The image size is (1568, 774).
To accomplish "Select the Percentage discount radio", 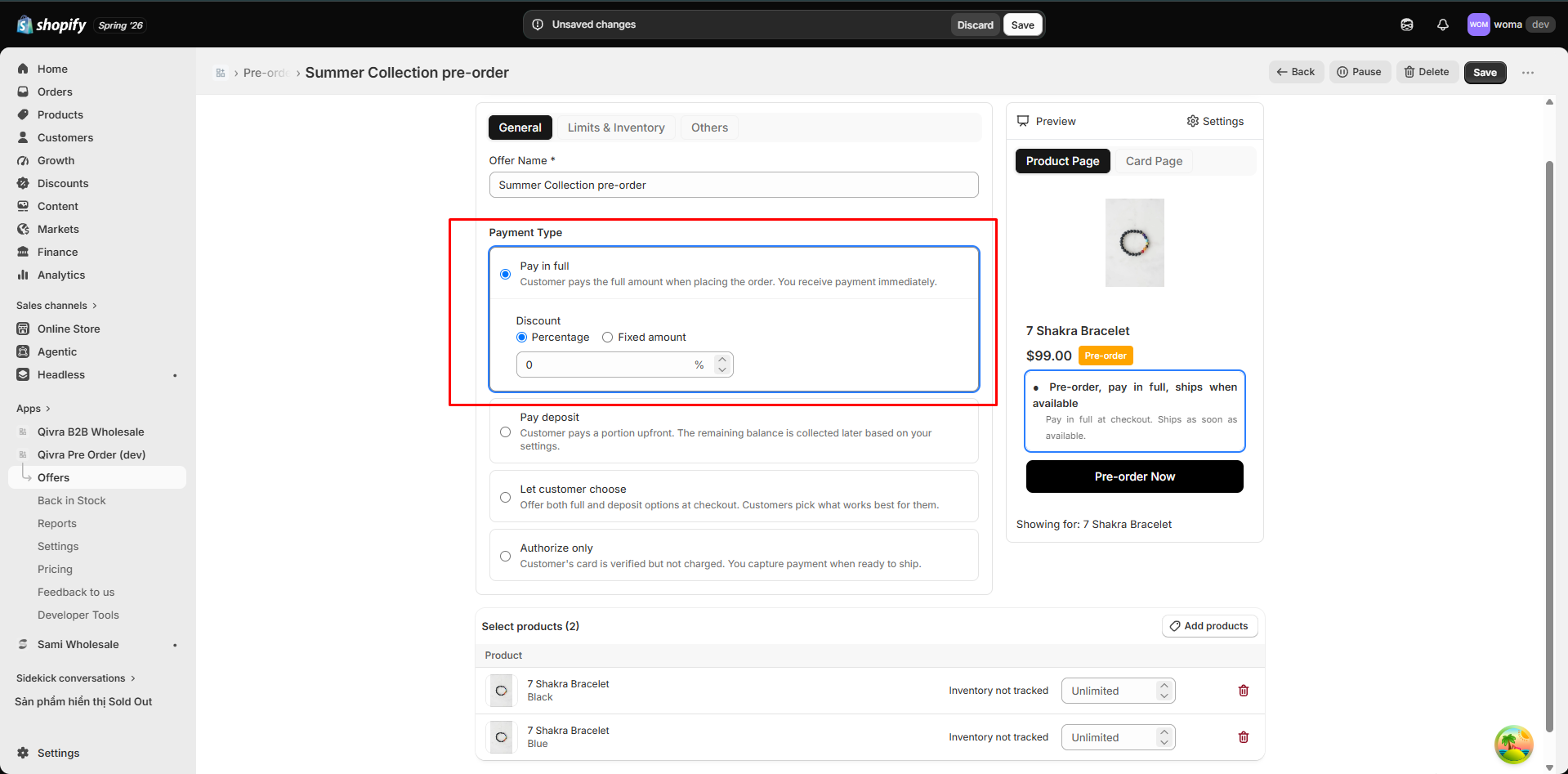I will click(521, 337).
